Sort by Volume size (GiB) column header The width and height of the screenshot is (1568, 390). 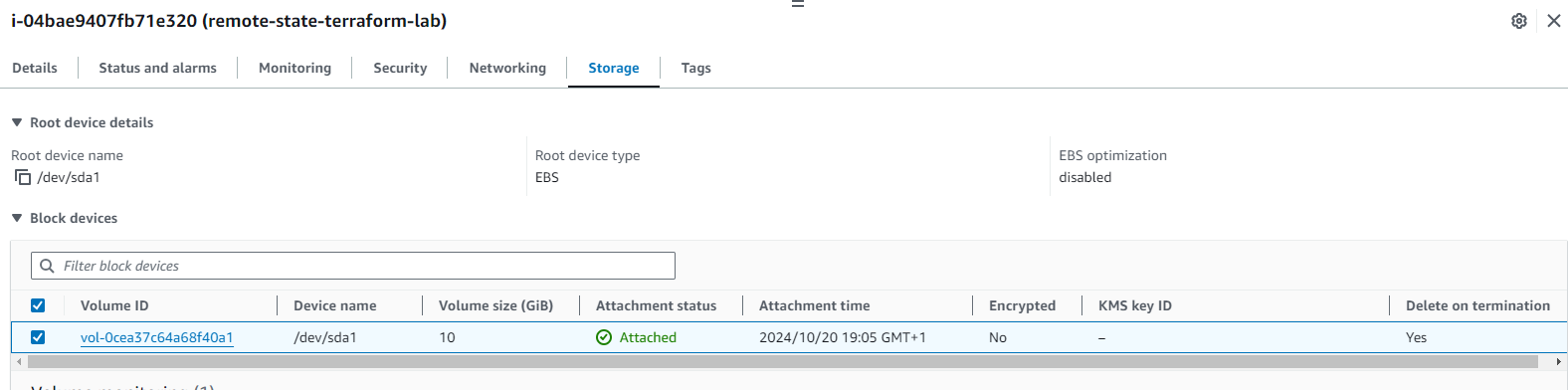(x=495, y=305)
